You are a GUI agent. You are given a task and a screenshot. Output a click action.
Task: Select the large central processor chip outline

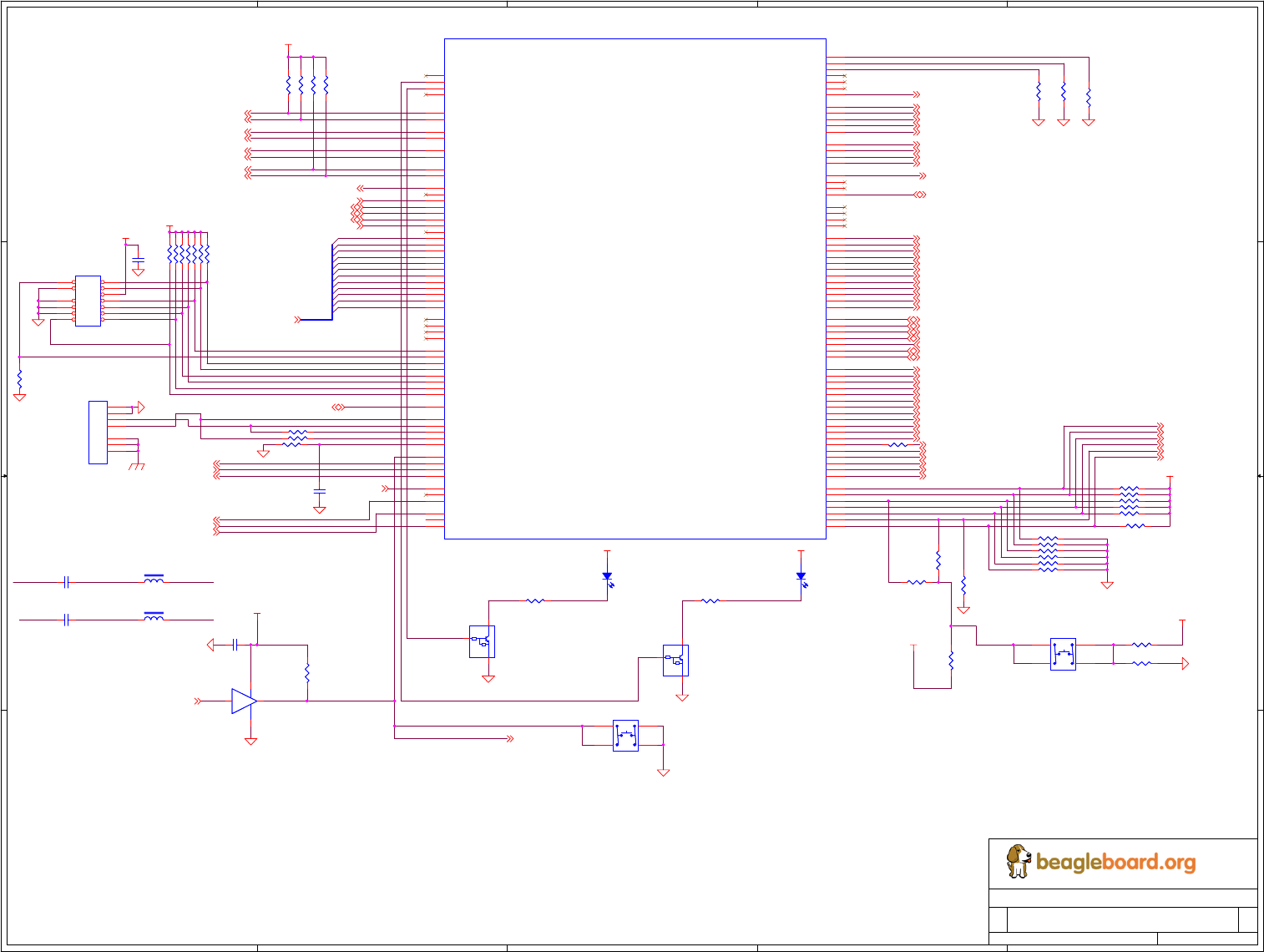coord(635,289)
